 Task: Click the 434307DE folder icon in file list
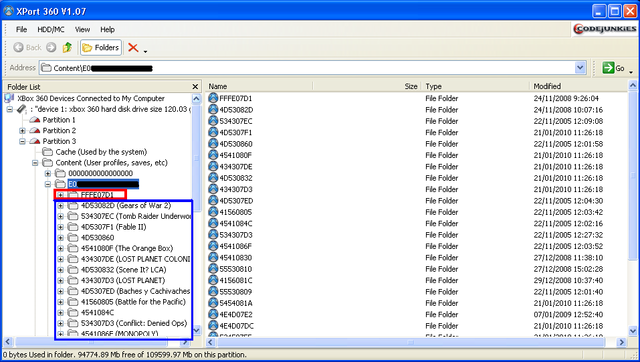(x=213, y=167)
